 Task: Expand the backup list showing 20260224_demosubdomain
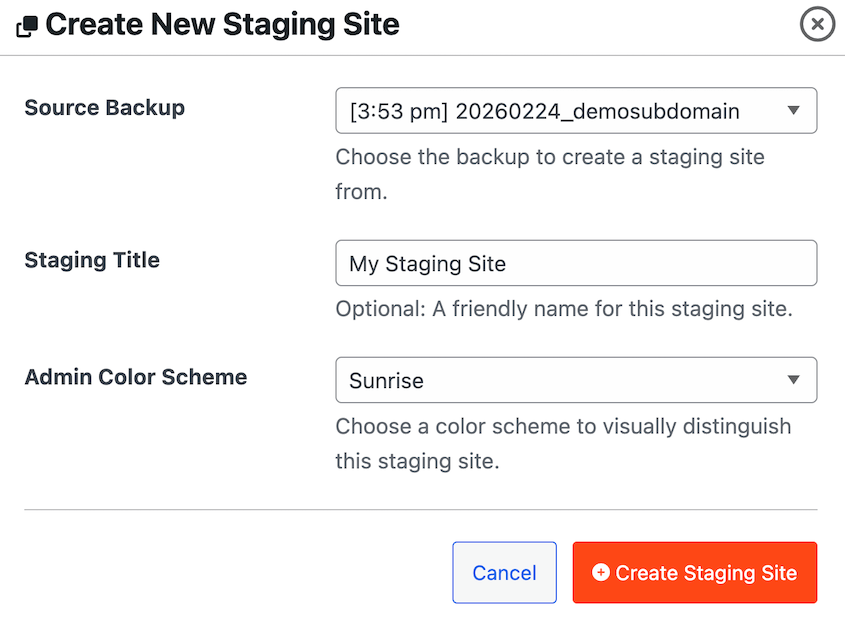tap(576, 110)
